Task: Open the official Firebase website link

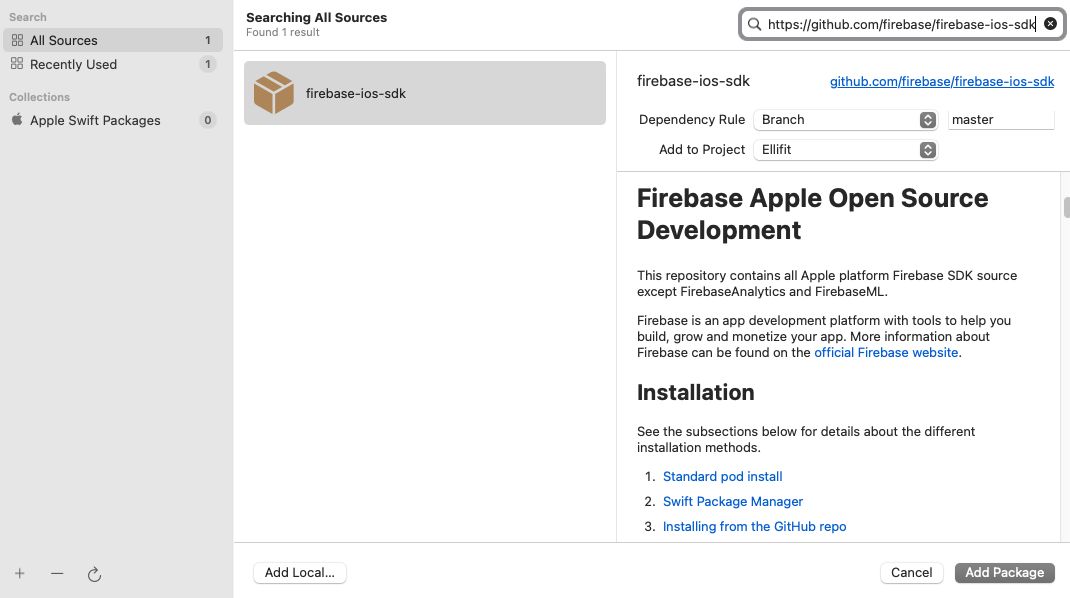Action: click(887, 353)
